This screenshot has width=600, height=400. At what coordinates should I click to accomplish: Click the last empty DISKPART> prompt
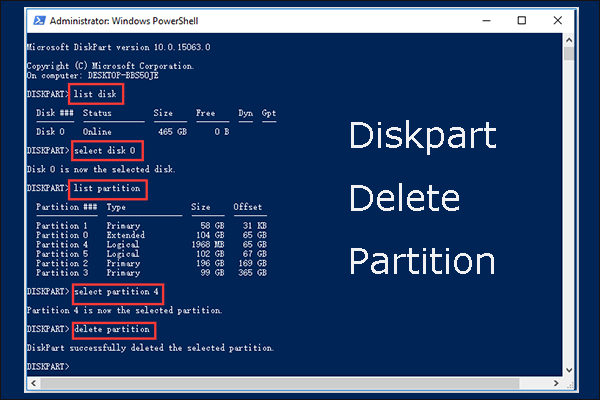[x=48, y=366]
